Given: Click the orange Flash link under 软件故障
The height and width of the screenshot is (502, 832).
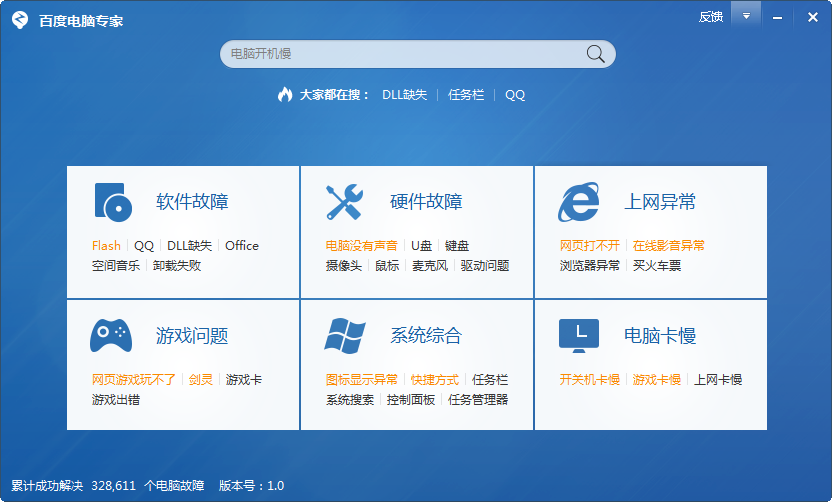Looking at the screenshot, I should click(106, 246).
